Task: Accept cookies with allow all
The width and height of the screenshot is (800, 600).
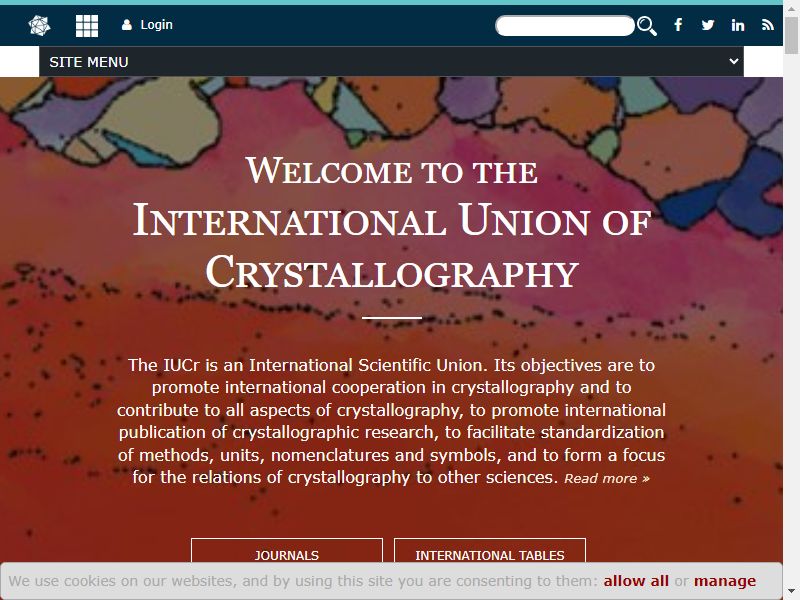Action: [x=636, y=581]
